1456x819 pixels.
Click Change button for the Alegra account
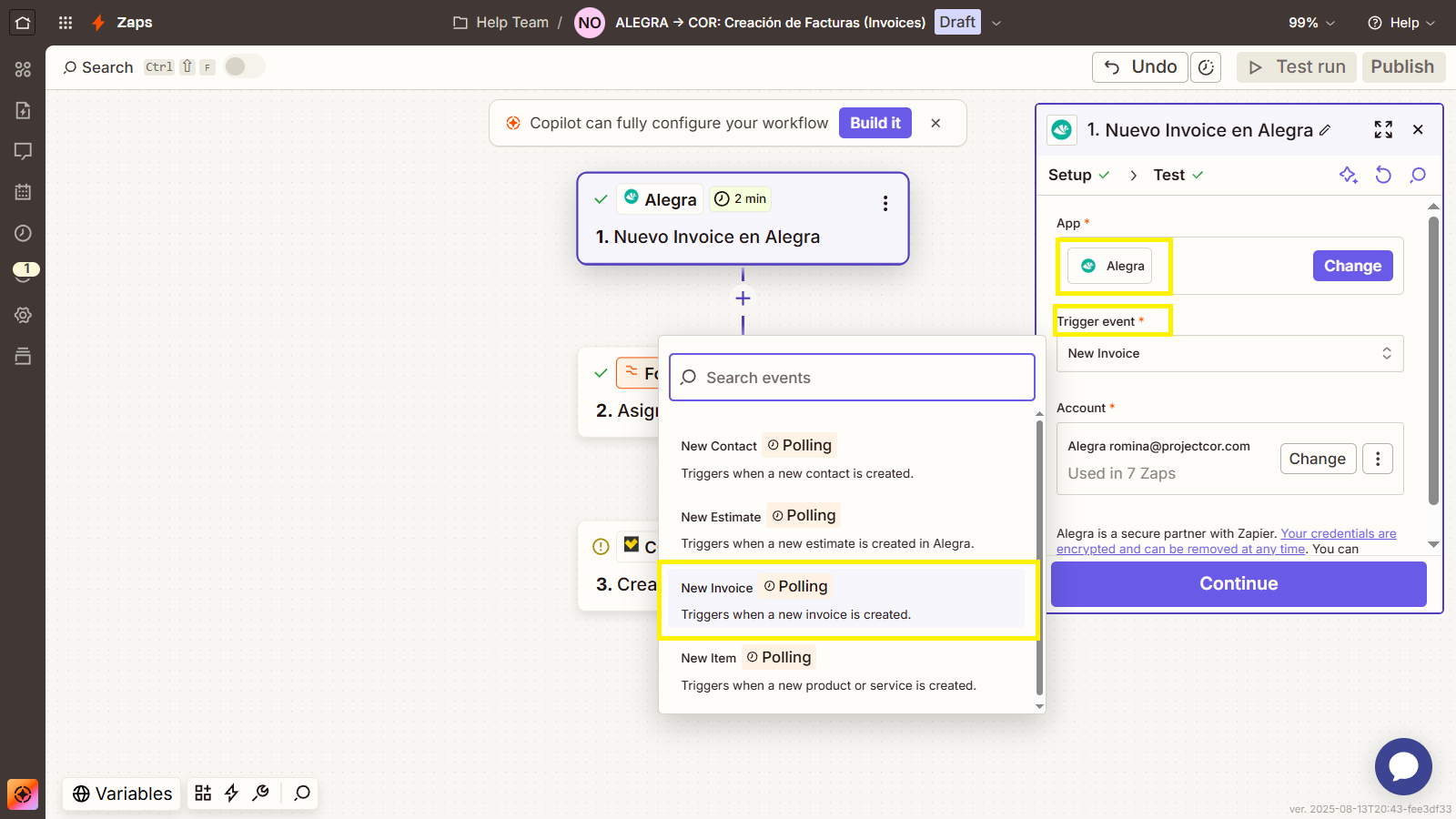click(x=1318, y=459)
